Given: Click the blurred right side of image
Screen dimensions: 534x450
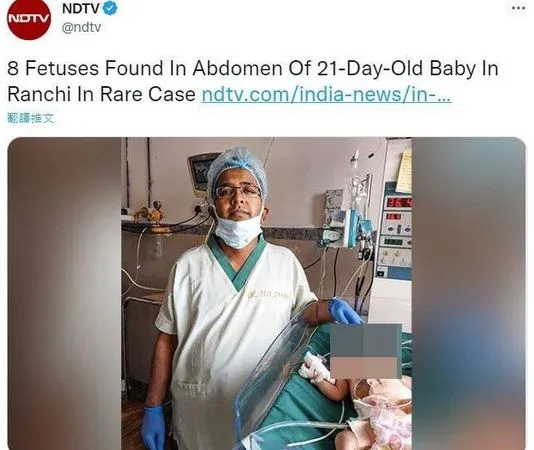Looking at the screenshot, I should [469, 293].
